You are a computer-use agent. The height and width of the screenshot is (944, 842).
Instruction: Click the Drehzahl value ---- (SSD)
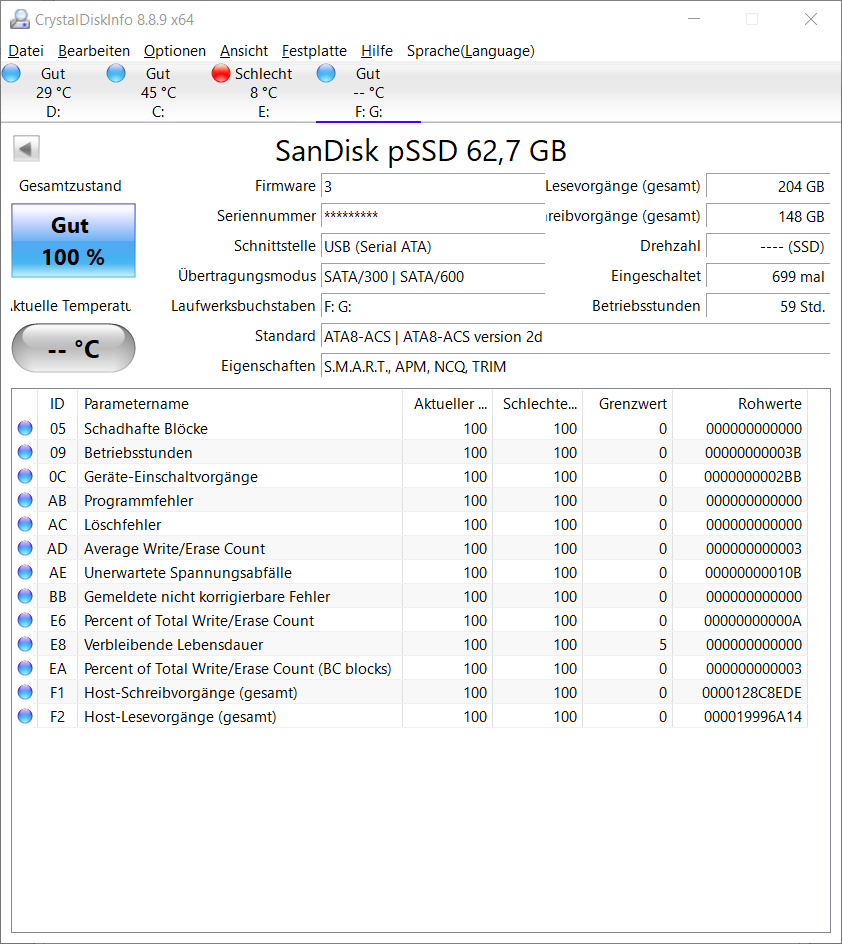(x=768, y=246)
